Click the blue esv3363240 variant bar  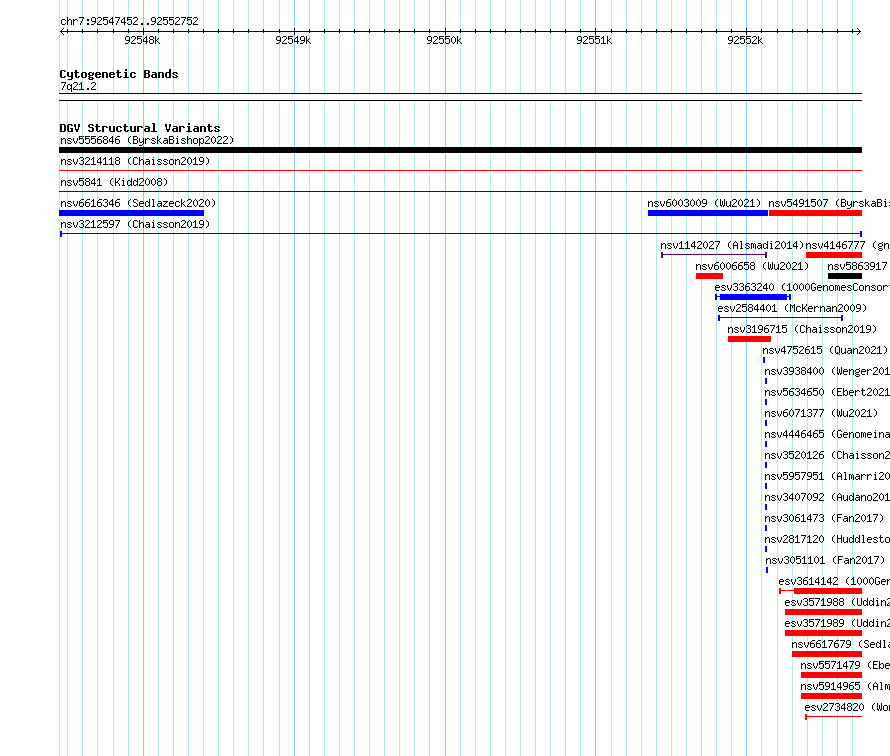click(753, 297)
